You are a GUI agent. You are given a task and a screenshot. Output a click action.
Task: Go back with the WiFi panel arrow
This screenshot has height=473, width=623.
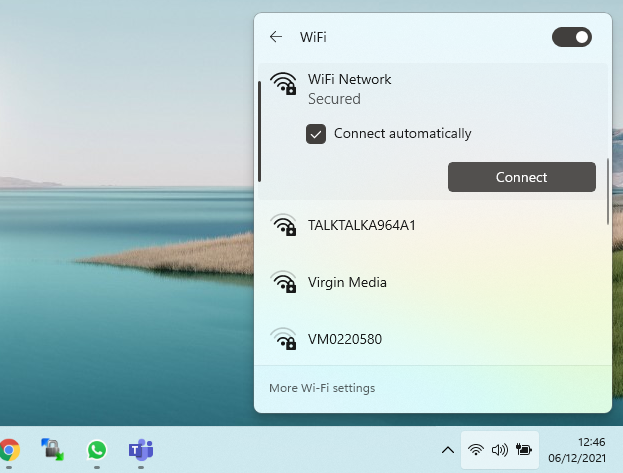276,37
